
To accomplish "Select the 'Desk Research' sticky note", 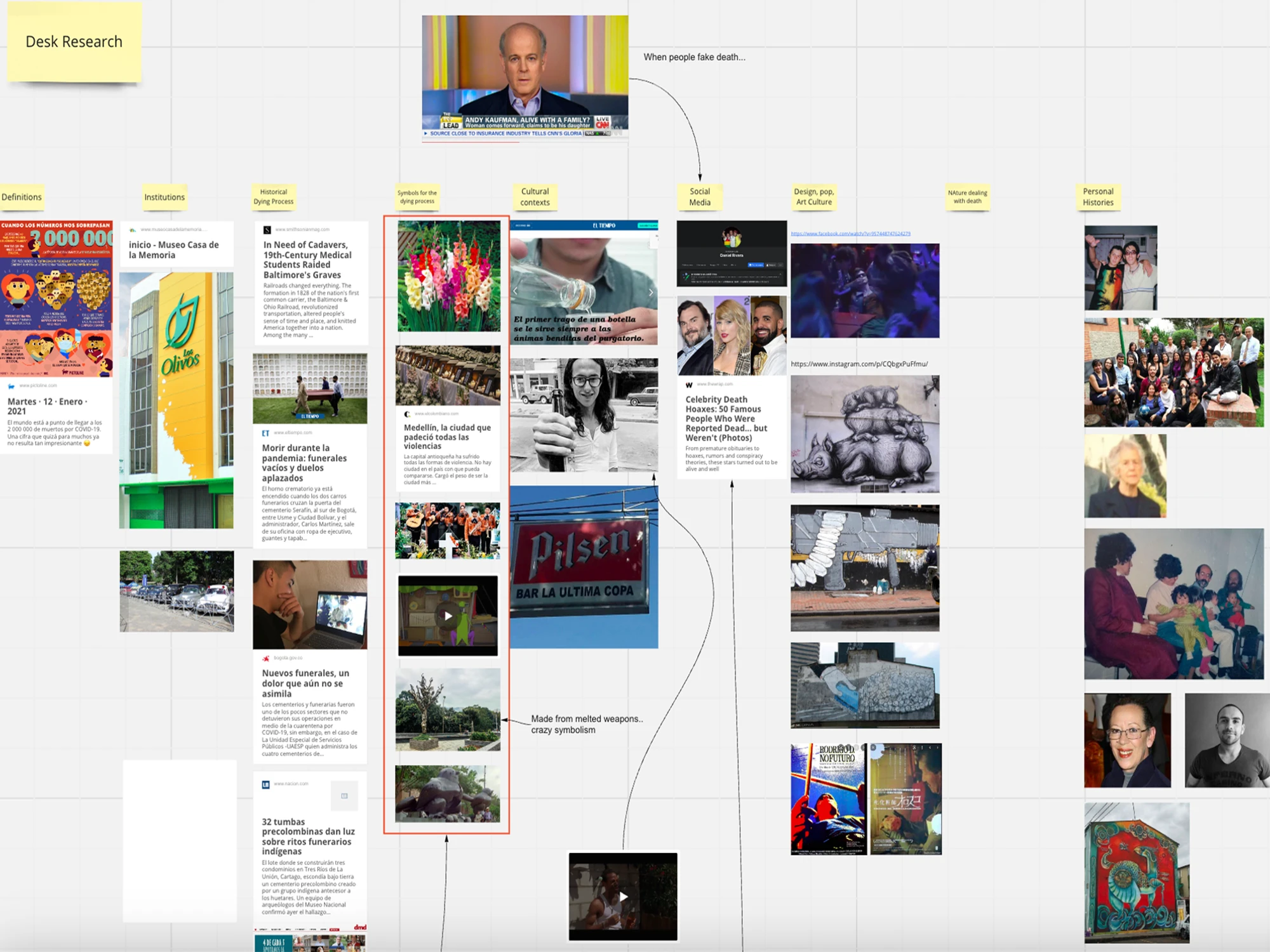I will tap(74, 42).
